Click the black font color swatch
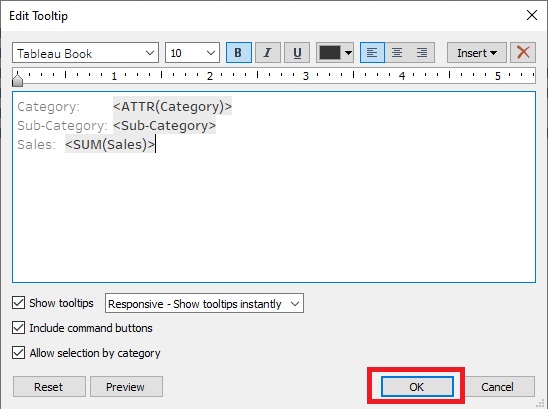Screen dimensions: 548x409 (330, 53)
